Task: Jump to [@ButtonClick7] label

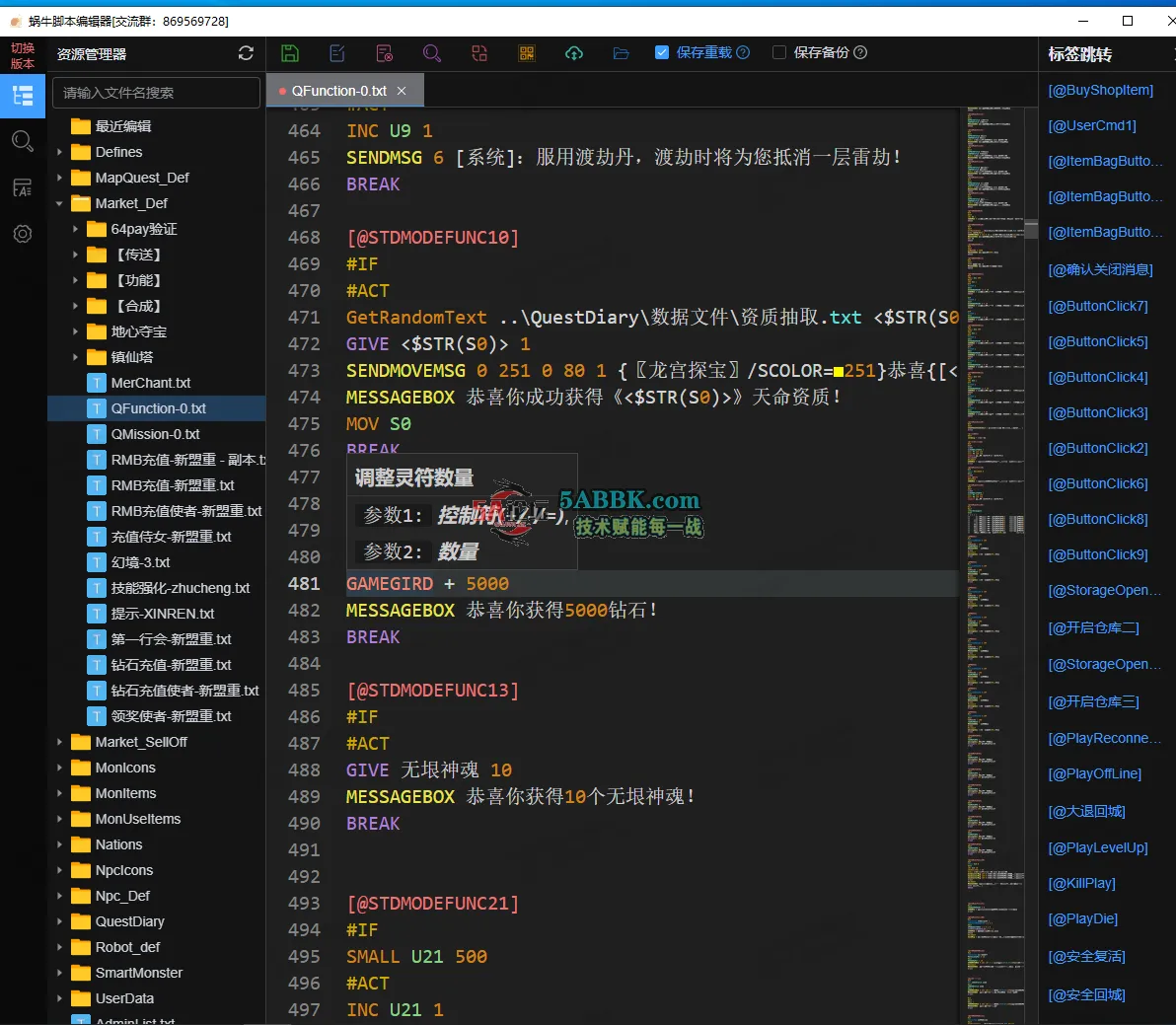Action: [x=1098, y=306]
